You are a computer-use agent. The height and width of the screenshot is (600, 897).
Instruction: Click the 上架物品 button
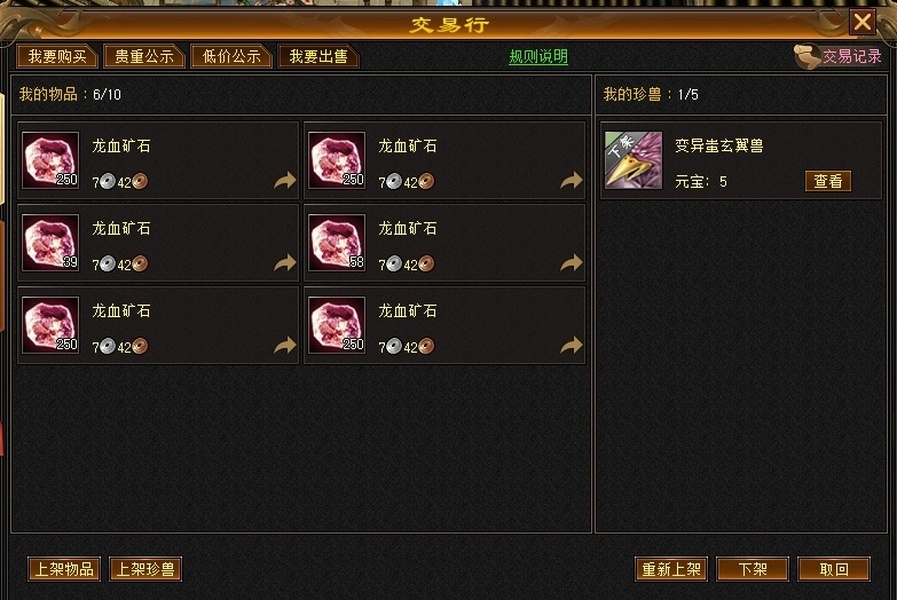click(64, 569)
